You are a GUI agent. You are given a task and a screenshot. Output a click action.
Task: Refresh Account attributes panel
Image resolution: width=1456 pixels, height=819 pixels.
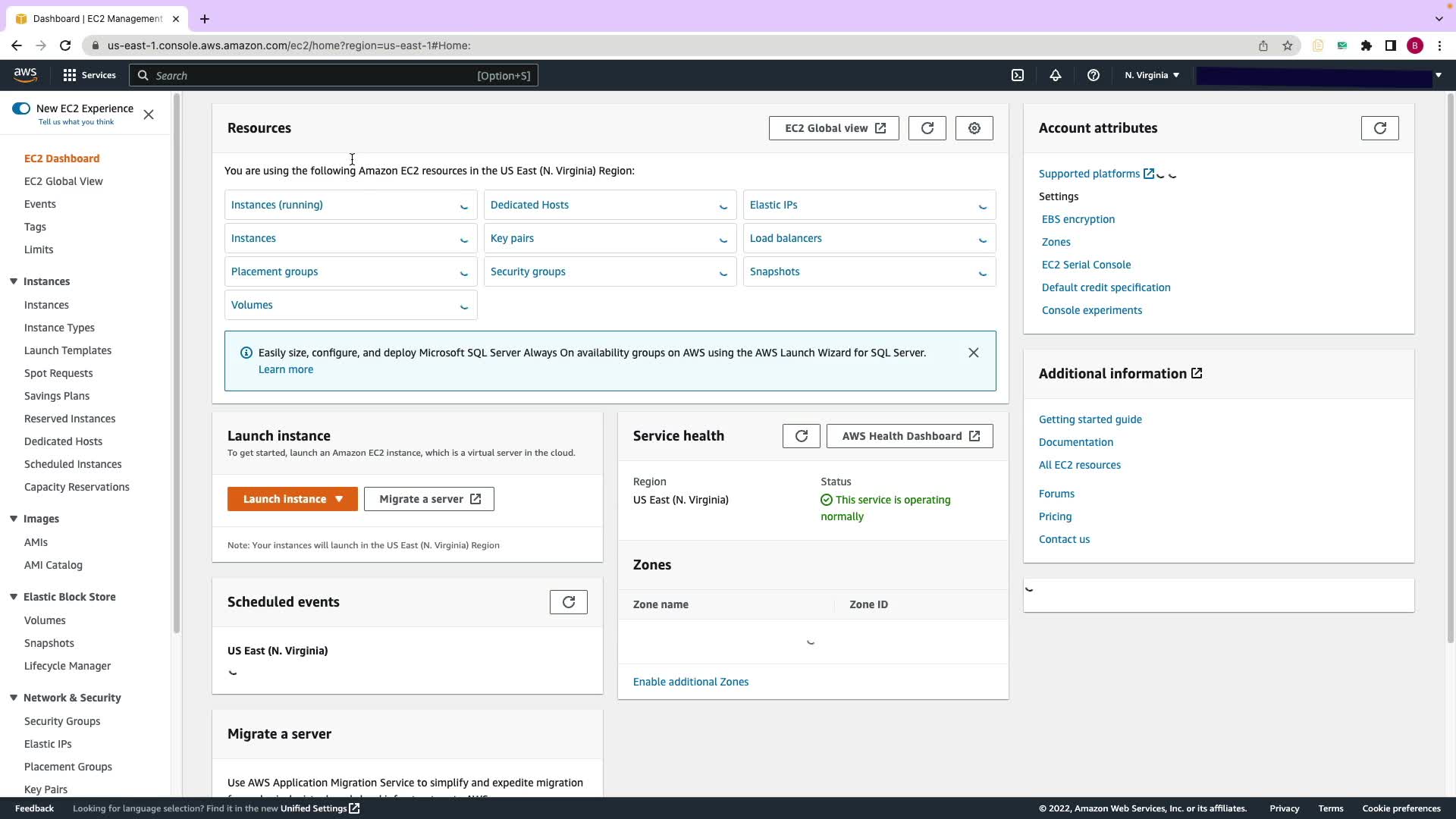1379,128
